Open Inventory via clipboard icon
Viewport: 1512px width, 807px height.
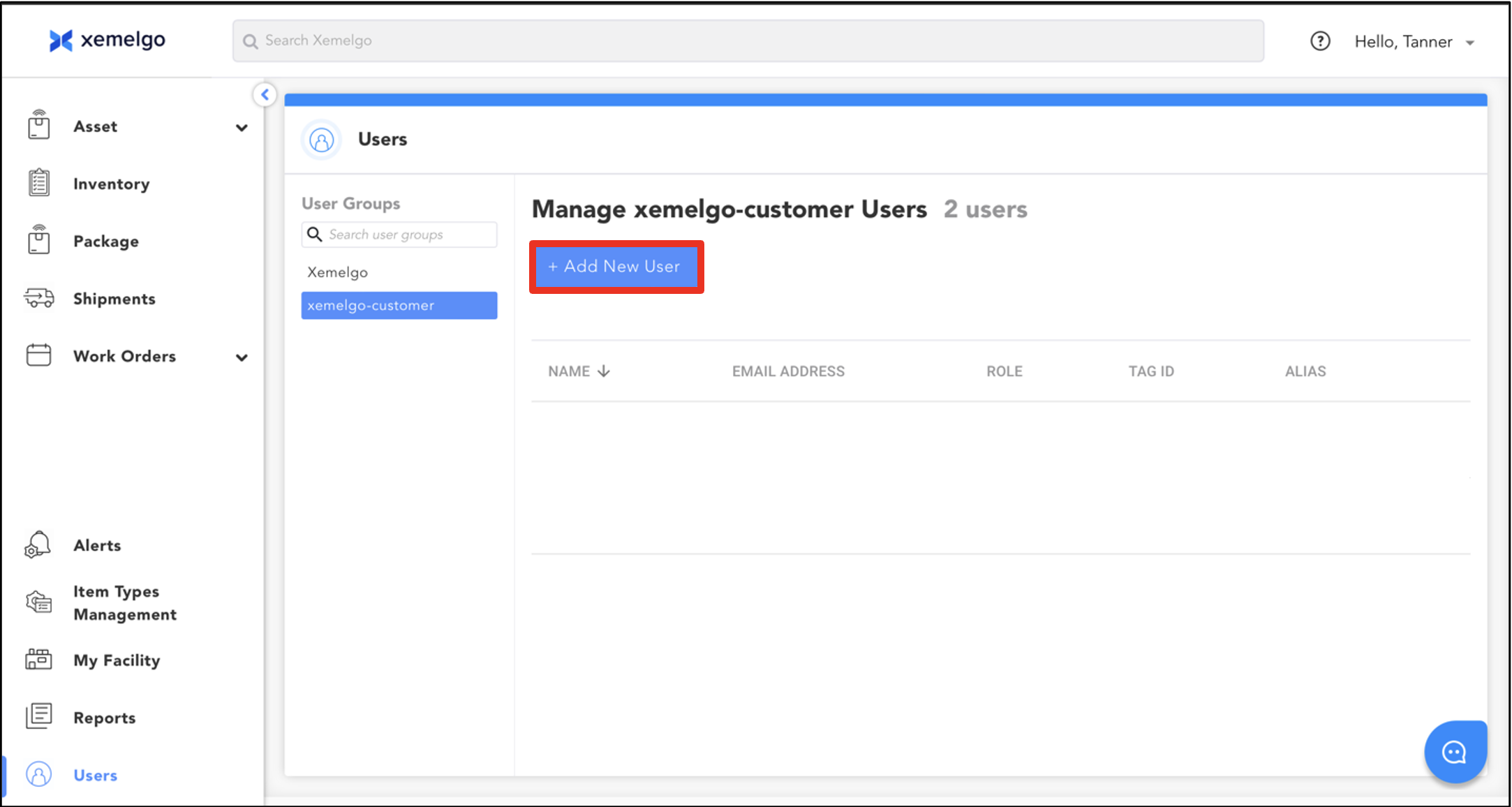click(x=39, y=184)
